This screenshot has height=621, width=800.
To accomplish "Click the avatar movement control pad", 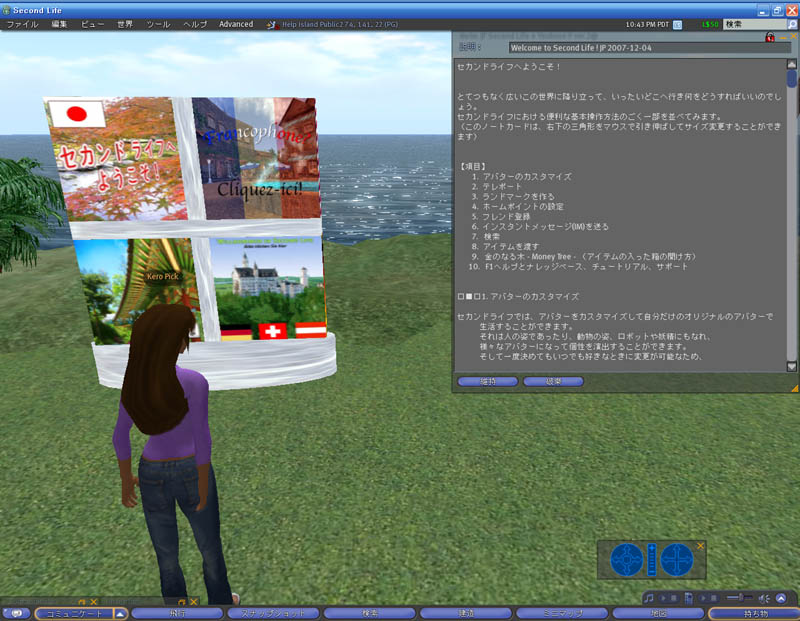I will [x=627, y=560].
